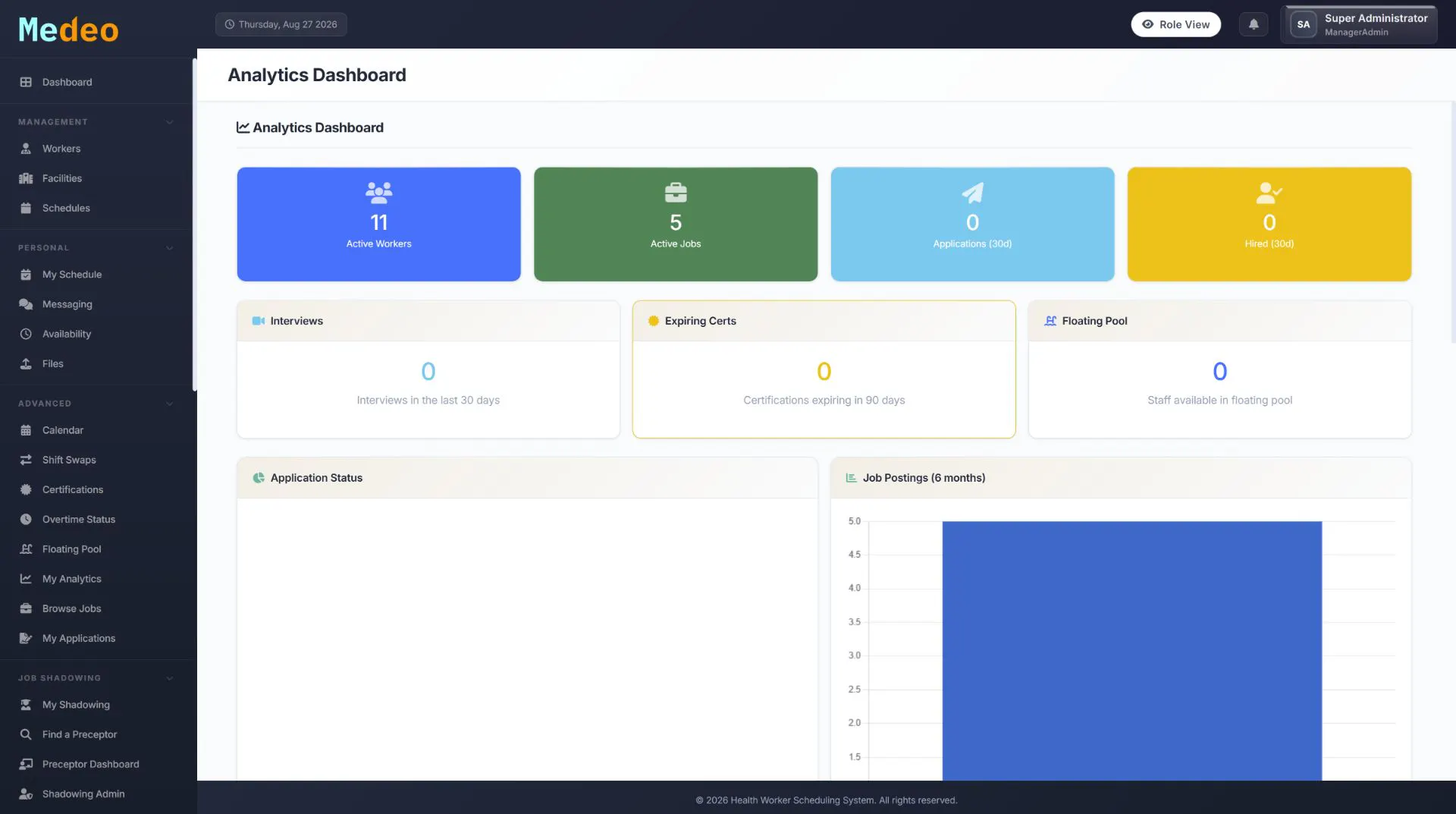Click the SA user avatar

tap(1303, 24)
